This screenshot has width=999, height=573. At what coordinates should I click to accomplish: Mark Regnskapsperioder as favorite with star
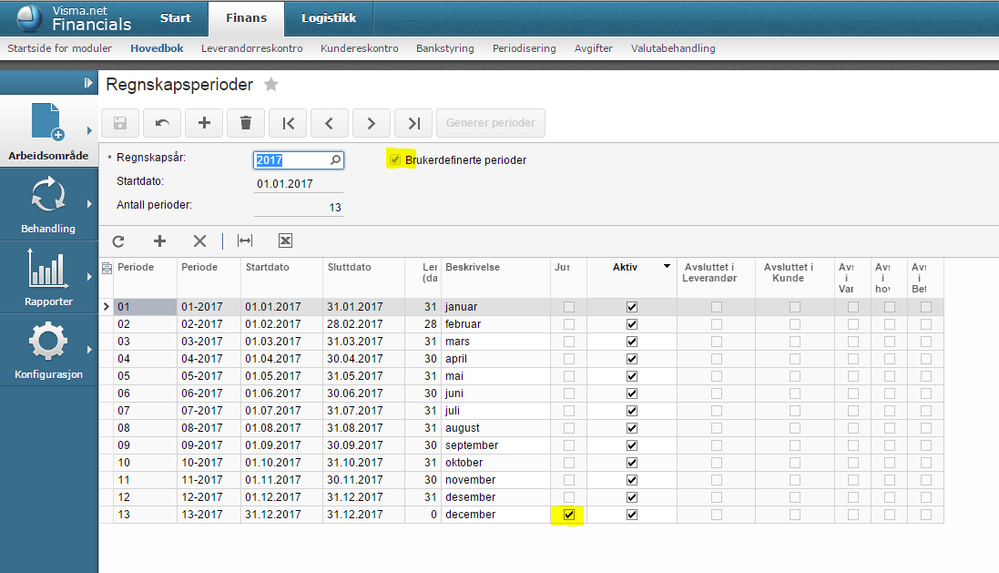271,84
